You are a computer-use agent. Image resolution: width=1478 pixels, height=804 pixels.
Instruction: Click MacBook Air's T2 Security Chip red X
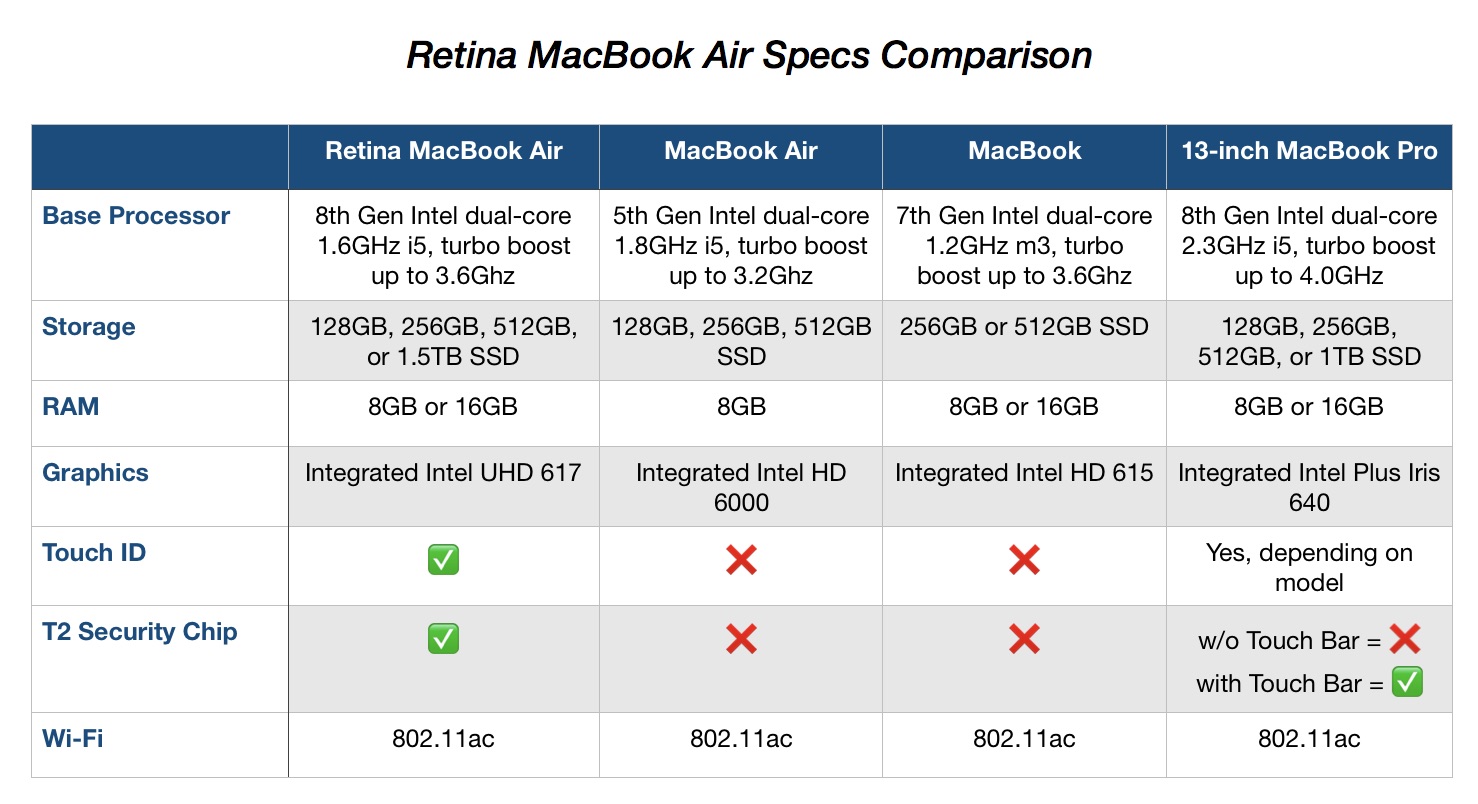click(x=741, y=639)
